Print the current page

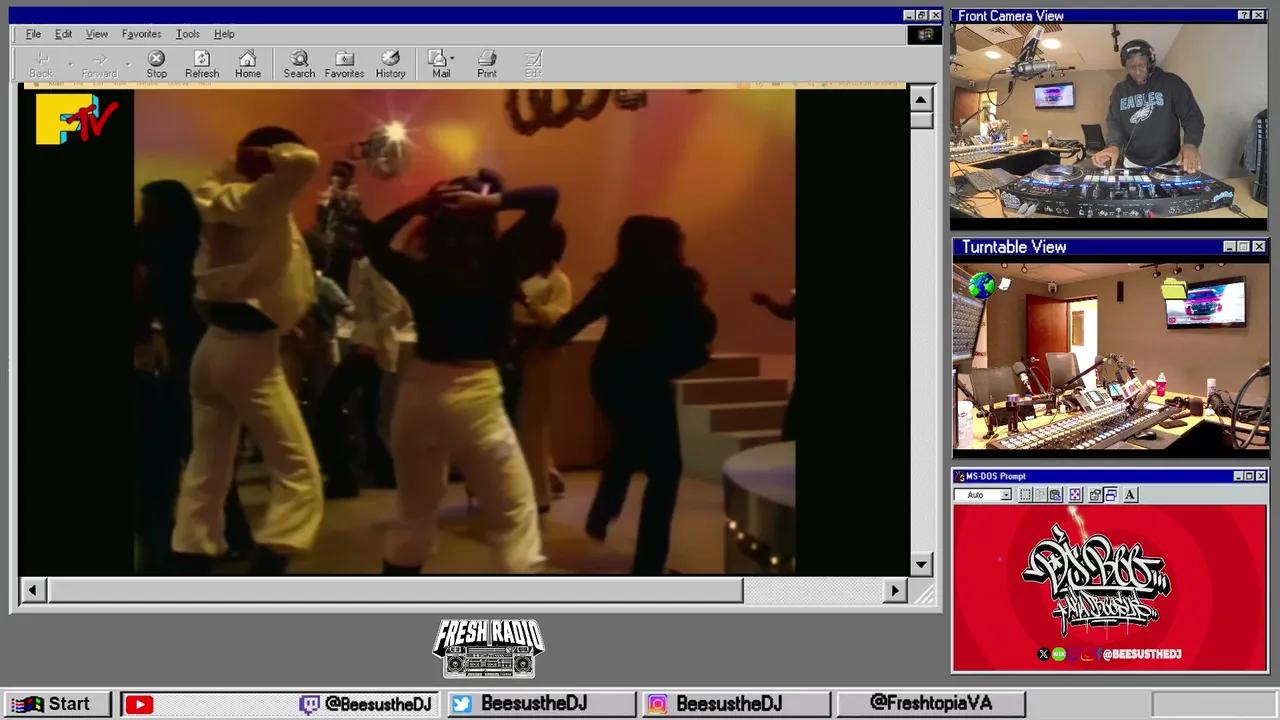(x=487, y=64)
